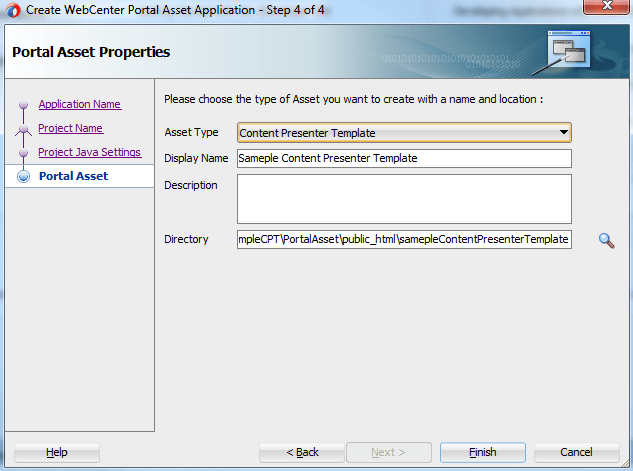Click the Portal Asset step bullet icon
The image size is (633, 471).
click(x=23, y=176)
